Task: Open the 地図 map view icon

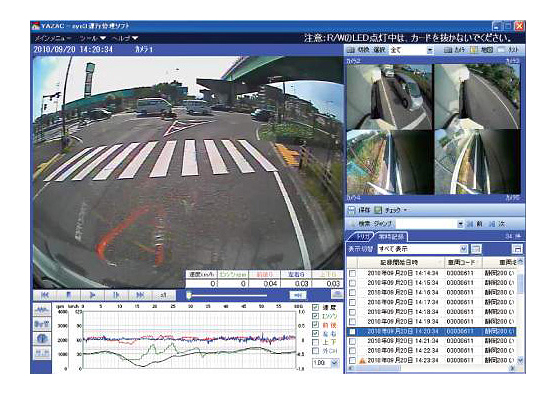Action: (474, 50)
